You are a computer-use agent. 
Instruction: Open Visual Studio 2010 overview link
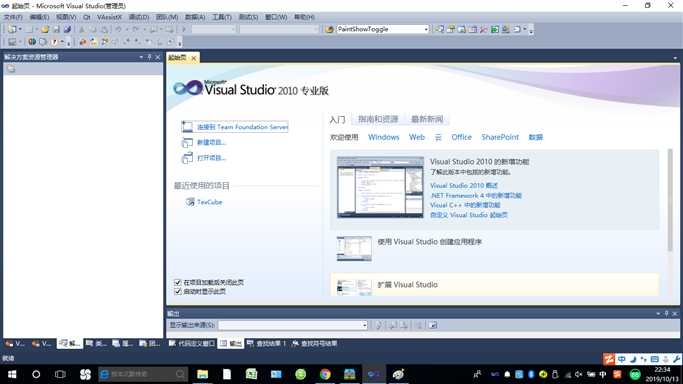click(464, 185)
